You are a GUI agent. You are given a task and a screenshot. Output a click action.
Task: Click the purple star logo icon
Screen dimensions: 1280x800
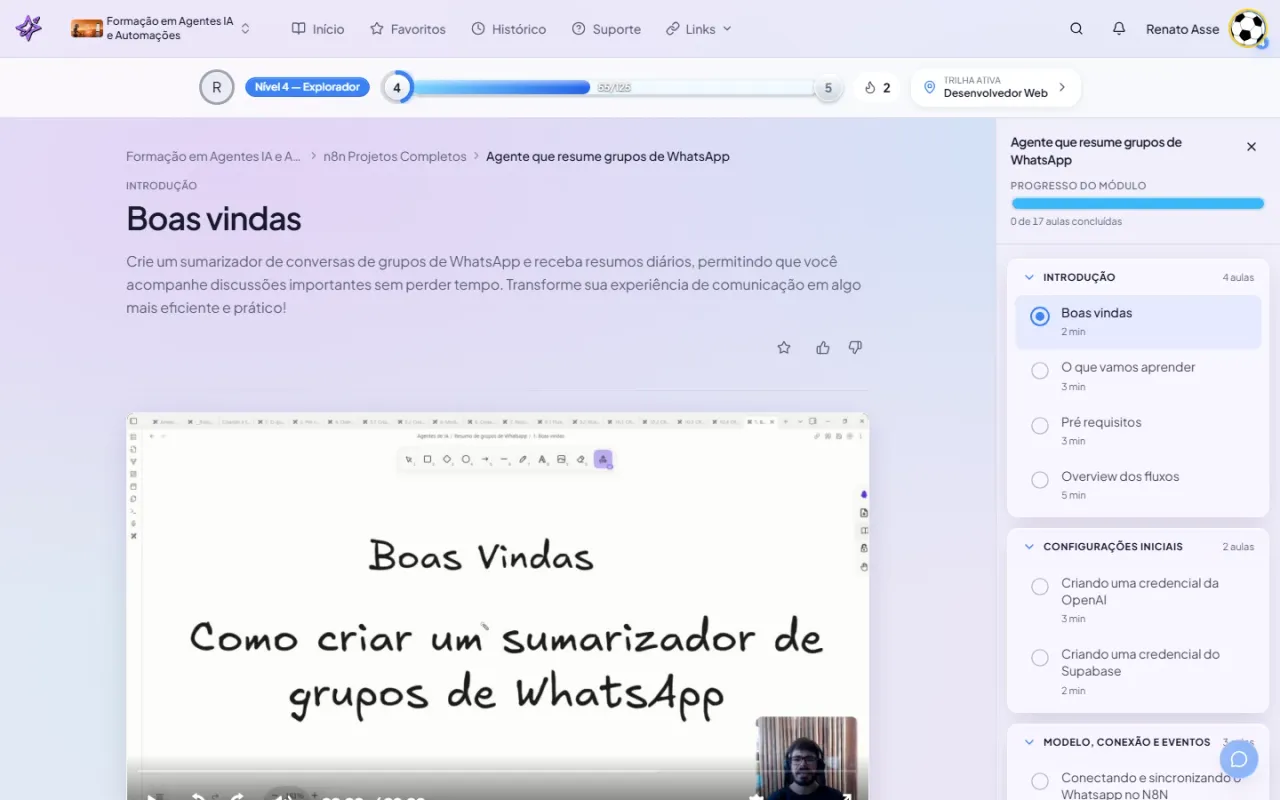pyautogui.click(x=29, y=28)
